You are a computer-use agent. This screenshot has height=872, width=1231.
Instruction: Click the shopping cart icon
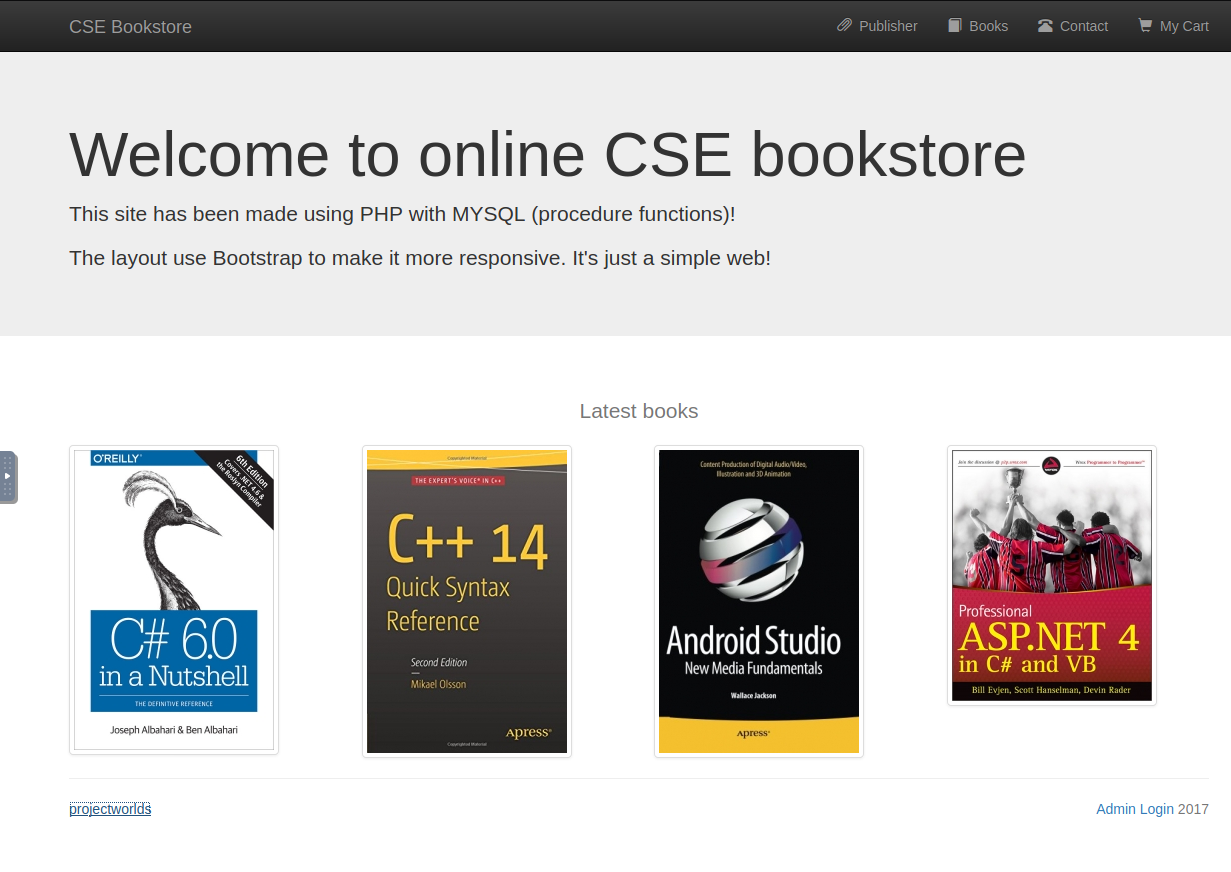(1145, 25)
